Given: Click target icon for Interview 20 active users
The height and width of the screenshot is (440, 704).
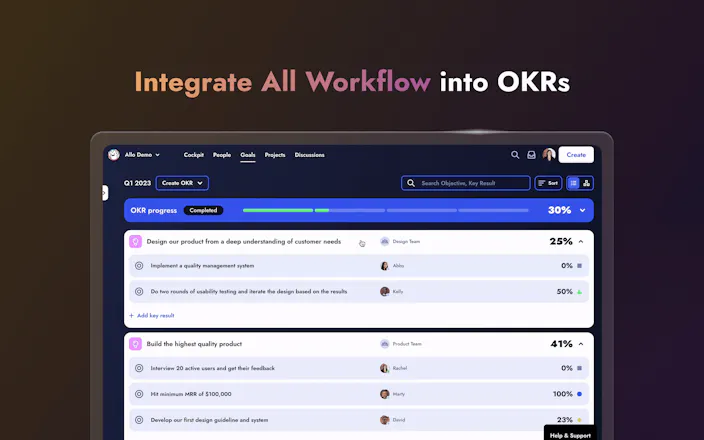Looking at the screenshot, I should pyautogui.click(x=139, y=368).
